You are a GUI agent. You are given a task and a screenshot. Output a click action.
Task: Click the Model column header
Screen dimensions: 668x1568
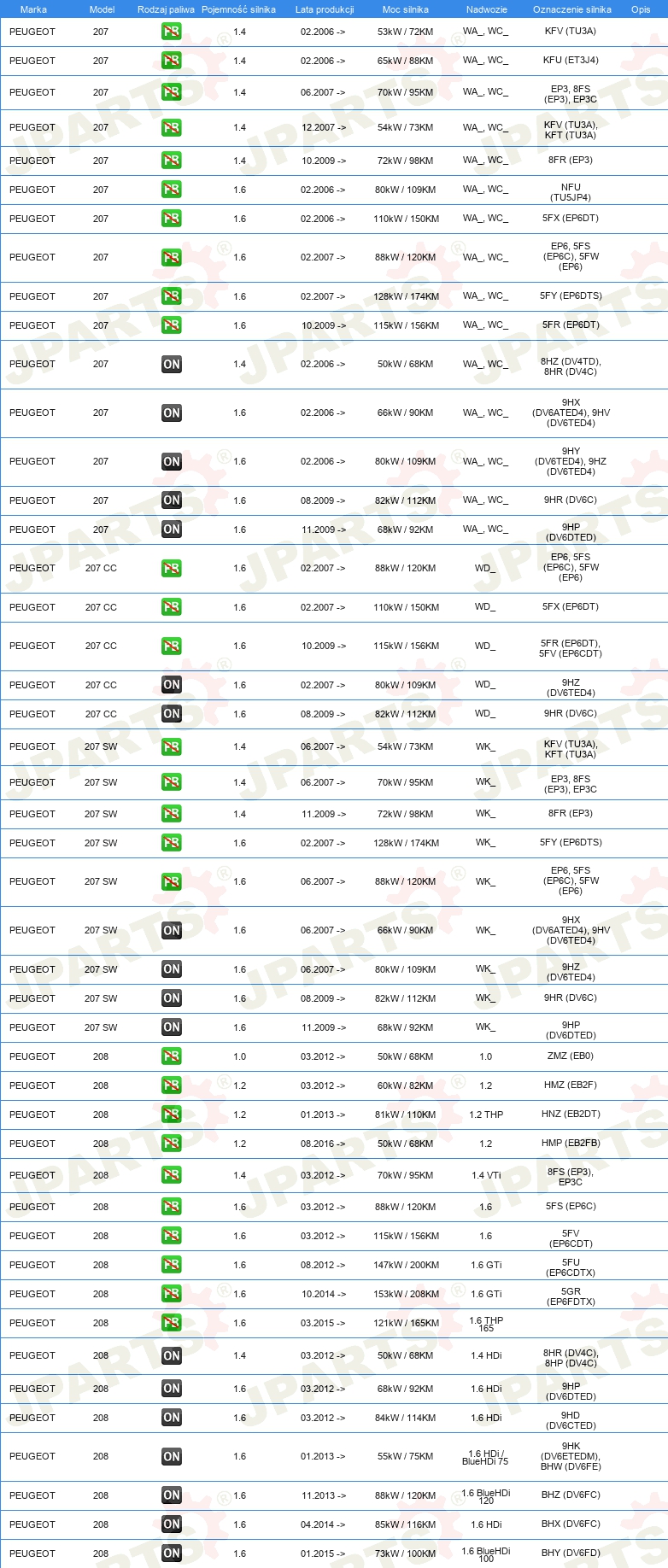(x=102, y=9)
